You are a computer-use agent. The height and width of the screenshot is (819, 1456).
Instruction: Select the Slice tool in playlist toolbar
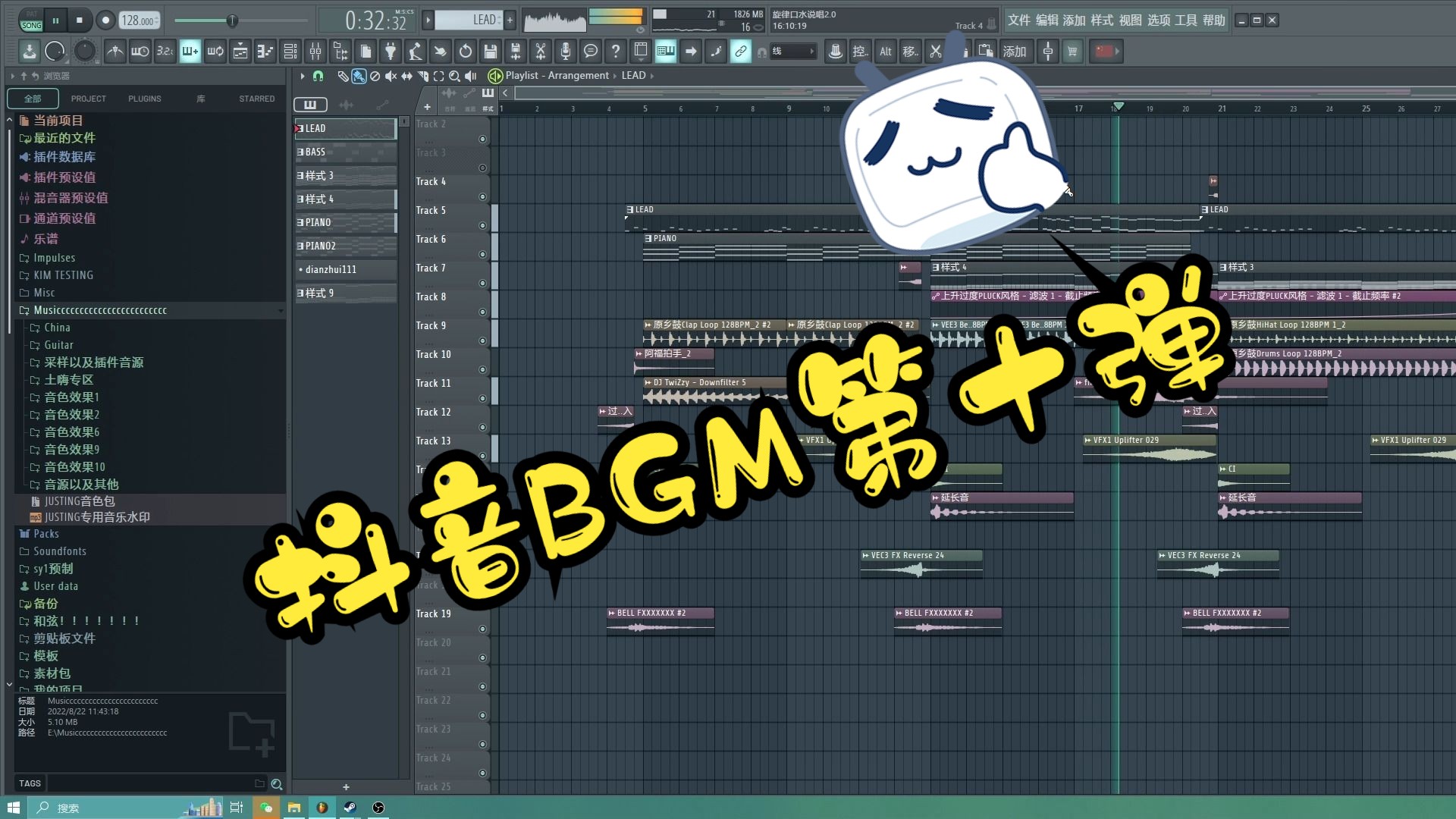coord(422,76)
